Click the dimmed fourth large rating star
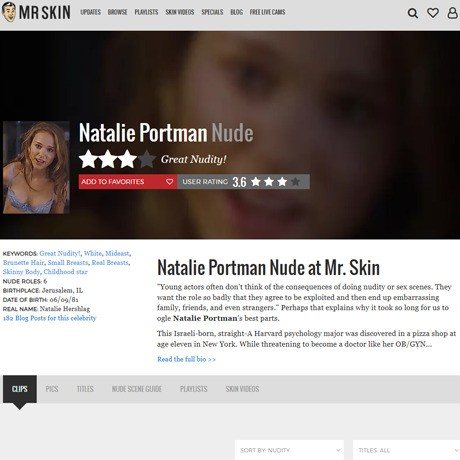 coord(146,159)
